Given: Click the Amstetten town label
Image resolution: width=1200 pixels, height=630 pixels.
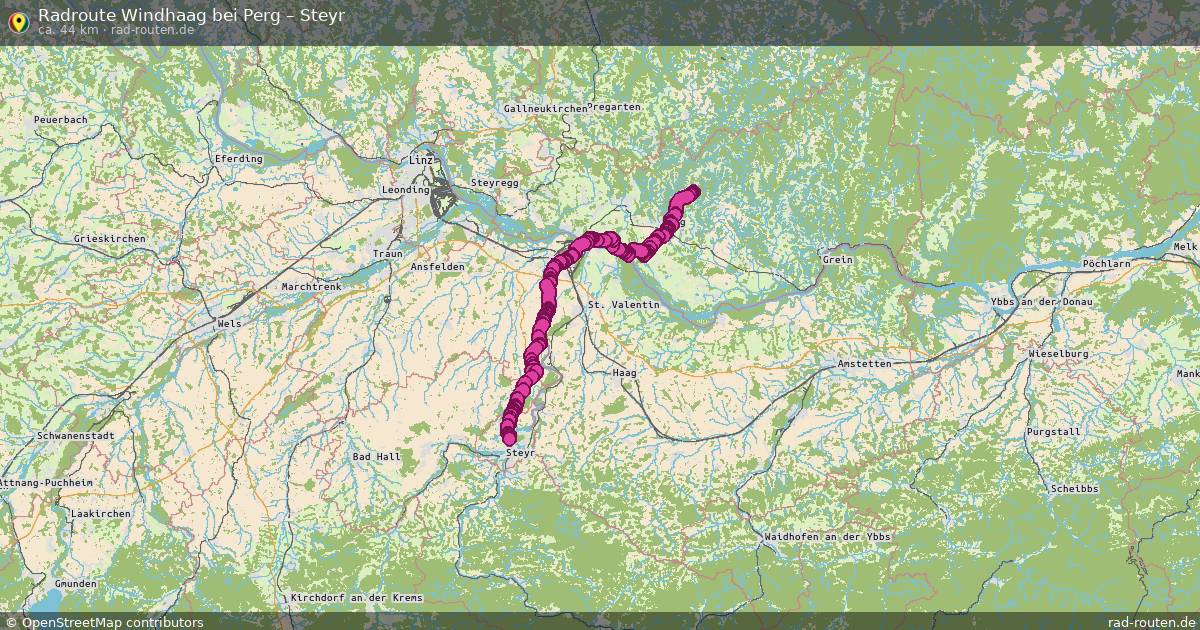Looking at the screenshot, I should (865, 364).
